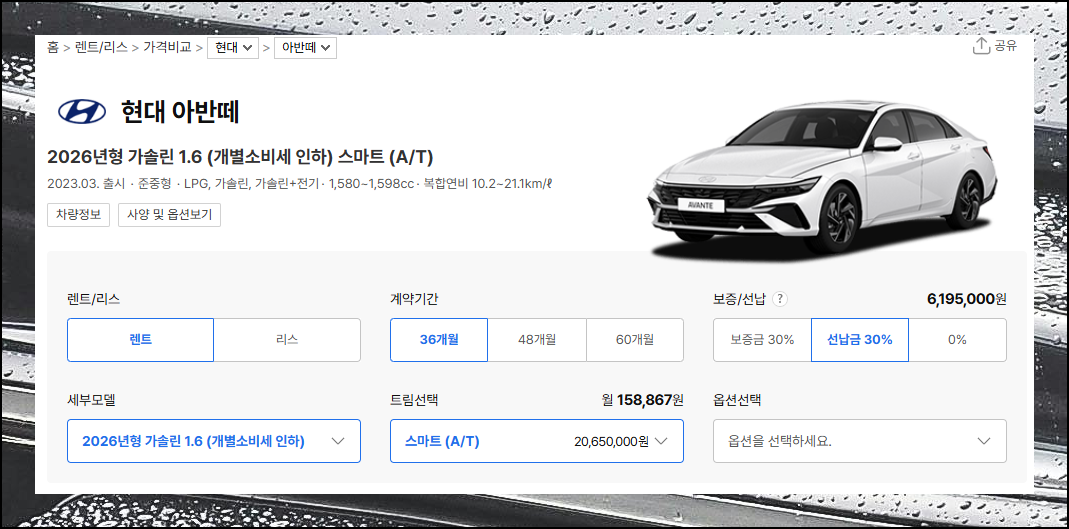
Task: Open the 현대 brand breadcrumb dropdown
Action: click(x=233, y=48)
